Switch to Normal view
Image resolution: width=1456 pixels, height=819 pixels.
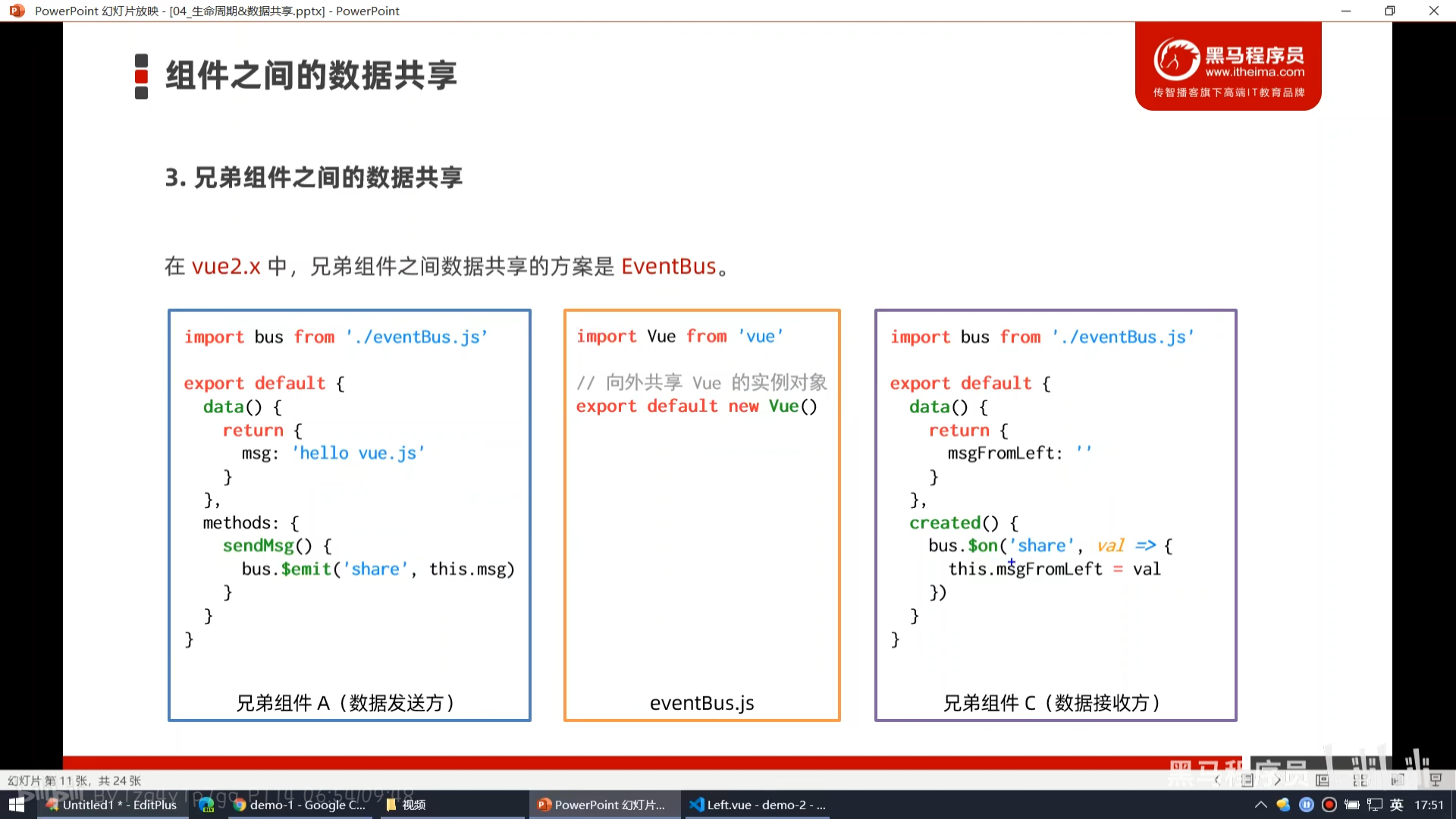pyautogui.click(x=1323, y=780)
